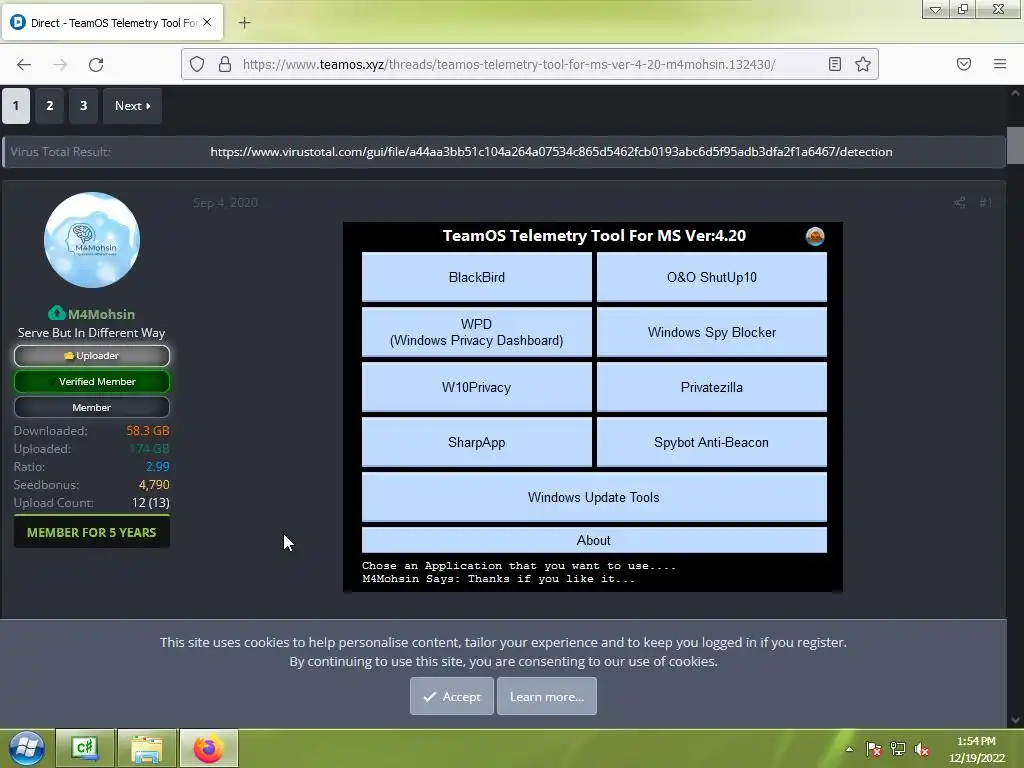Click the Verified Member badge
Screen dimensions: 1024x768
click(91, 381)
